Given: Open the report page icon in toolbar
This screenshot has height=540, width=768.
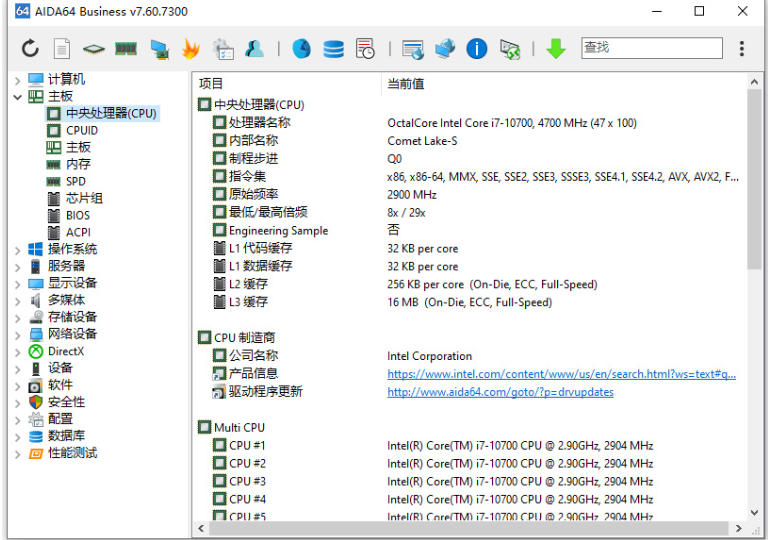Looking at the screenshot, I should 62,48.
